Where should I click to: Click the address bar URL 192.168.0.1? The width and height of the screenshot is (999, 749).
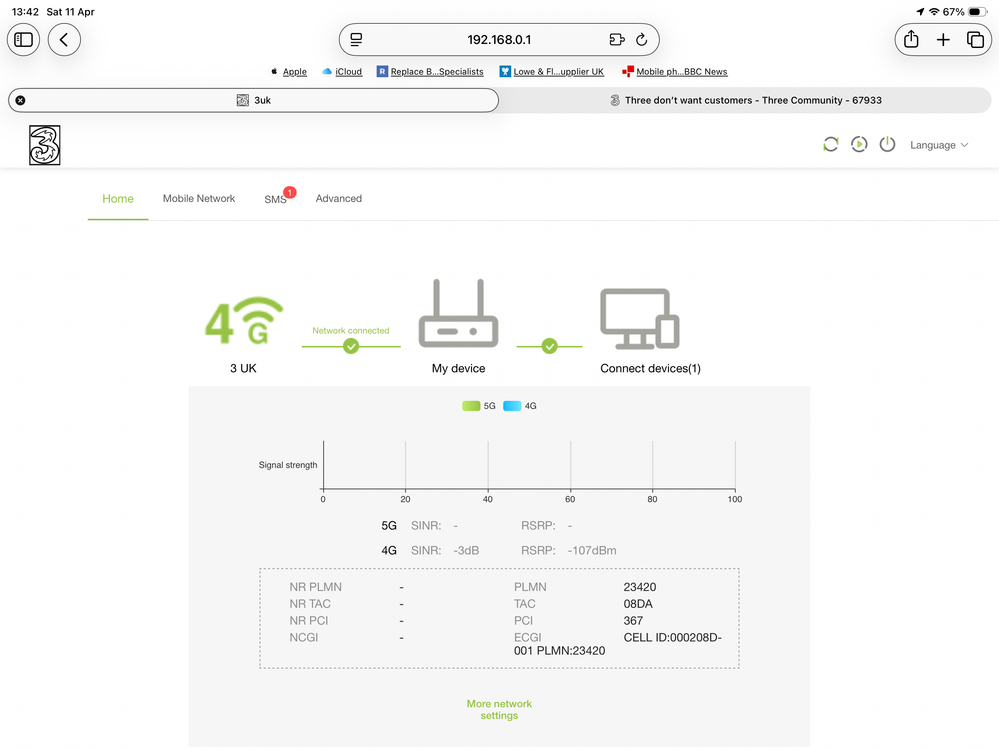499,39
